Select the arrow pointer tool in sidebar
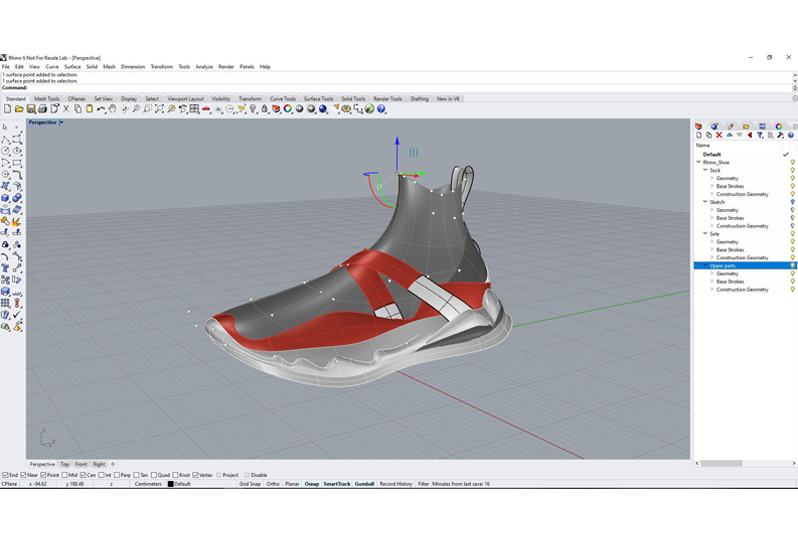Screen dimensions: 798x541 point(6,128)
